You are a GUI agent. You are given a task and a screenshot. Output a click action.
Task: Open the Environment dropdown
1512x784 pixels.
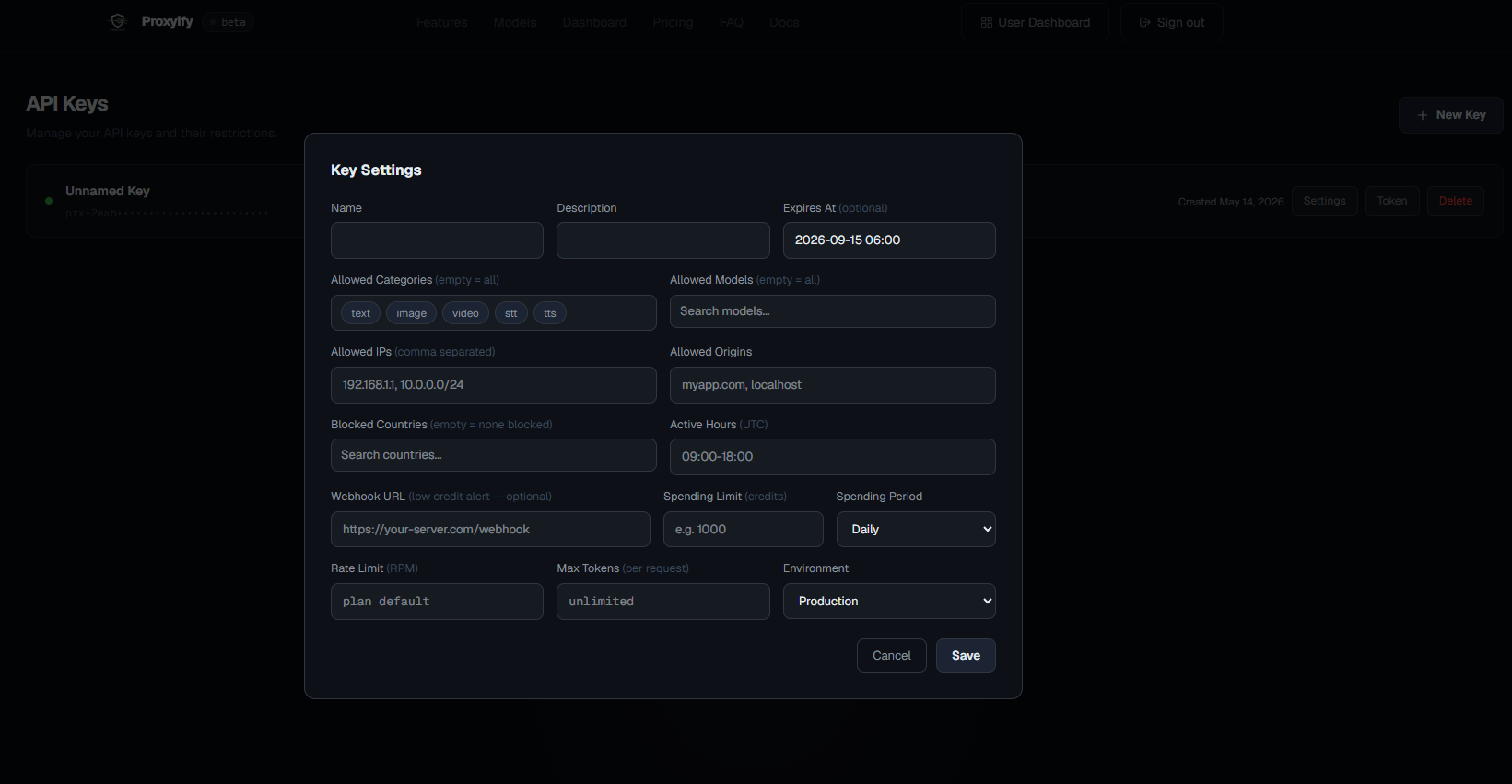coord(889,601)
